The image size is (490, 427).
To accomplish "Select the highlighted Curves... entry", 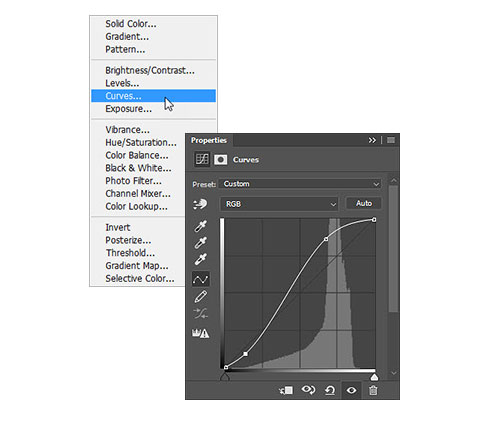I will pyautogui.click(x=153, y=96).
